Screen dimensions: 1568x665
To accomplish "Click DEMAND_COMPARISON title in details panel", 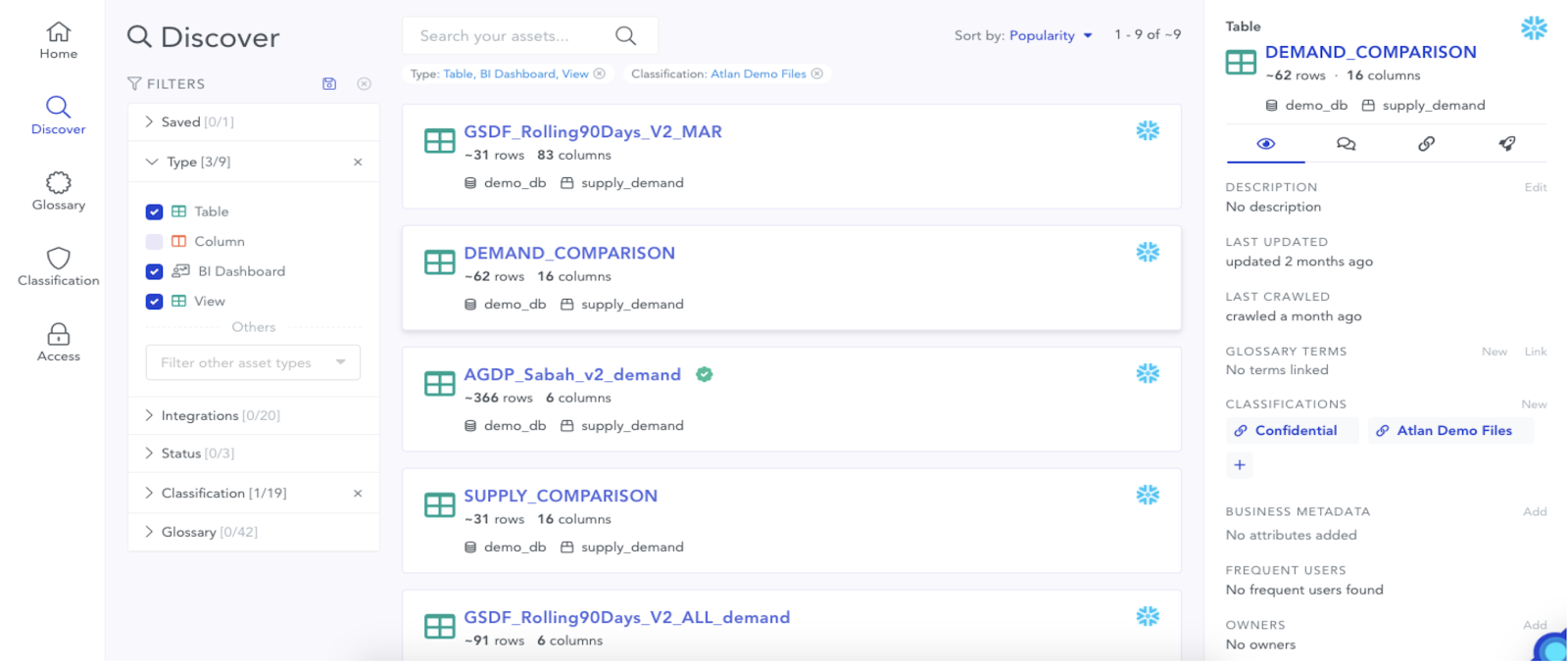I will [x=1370, y=52].
